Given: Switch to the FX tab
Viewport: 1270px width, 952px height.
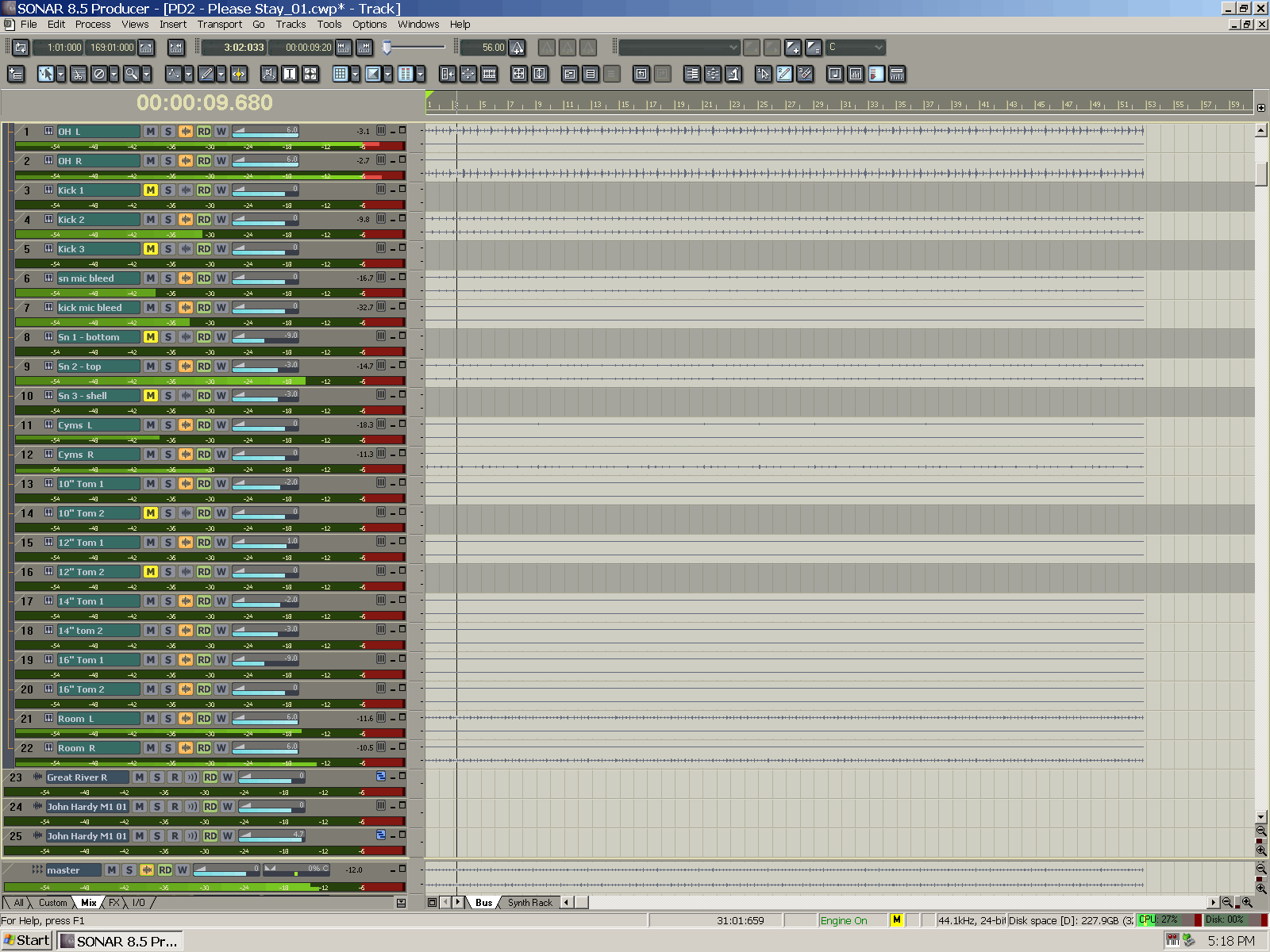Looking at the screenshot, I should point(114,903).
